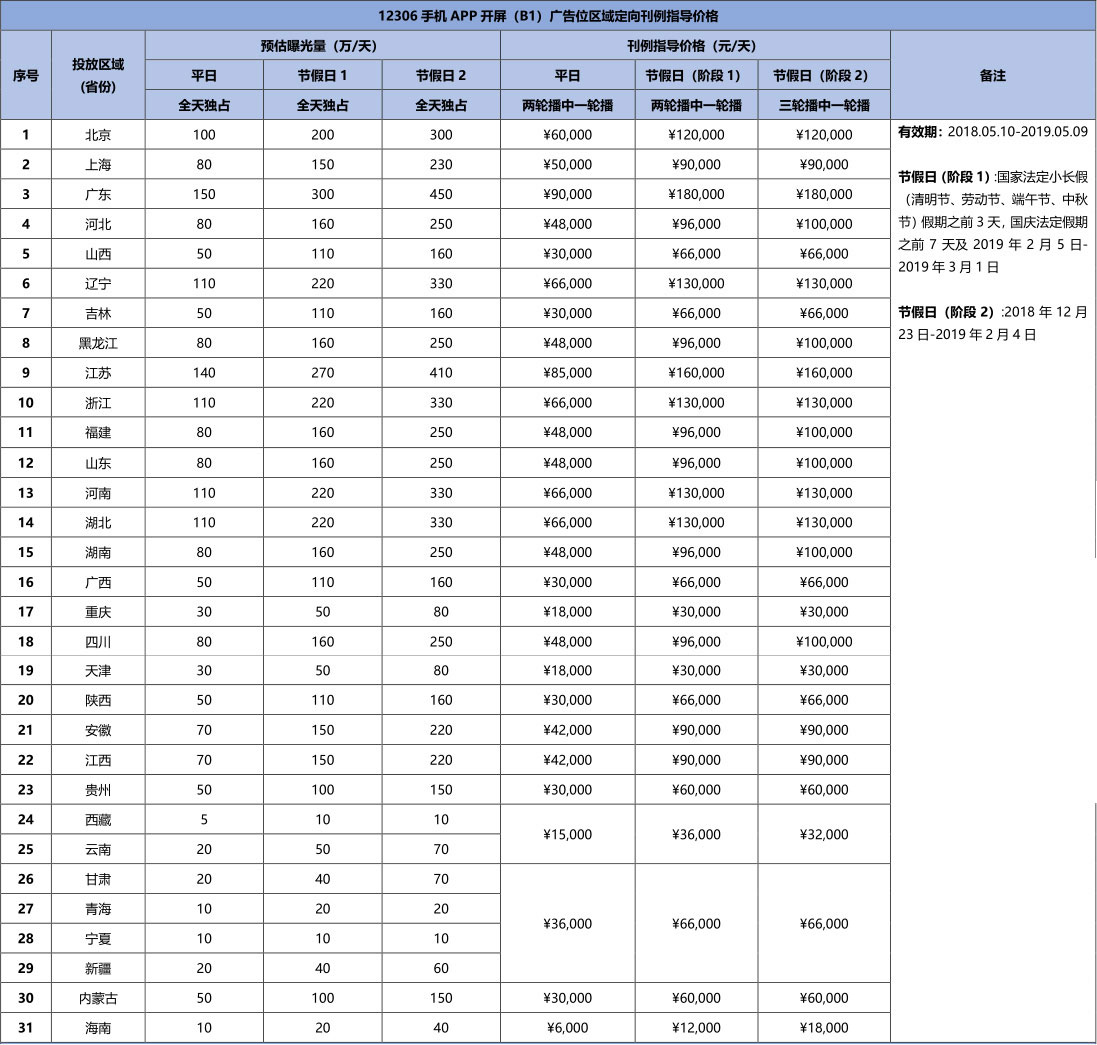Select the "安徽" province cell
This screenshot has height=1045, width=1097.
pos(98,730)
